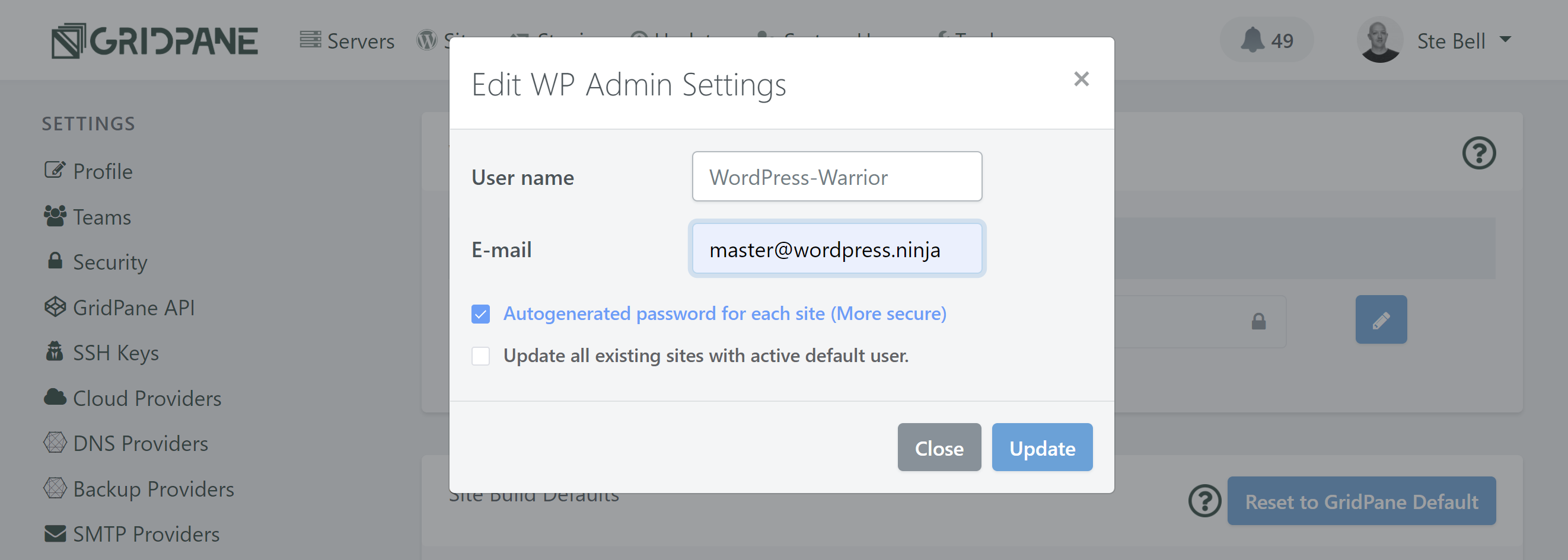Open the Servers menu item
The width and height of the screenshot is (1568, 560).
(x=347, y=41)
